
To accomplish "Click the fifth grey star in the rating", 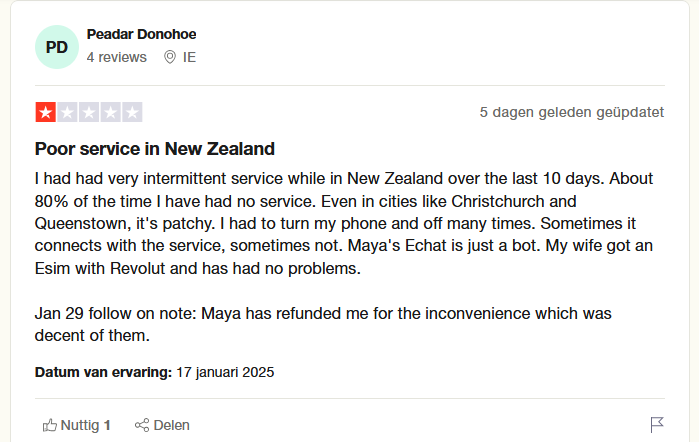I will pos(132,112).
